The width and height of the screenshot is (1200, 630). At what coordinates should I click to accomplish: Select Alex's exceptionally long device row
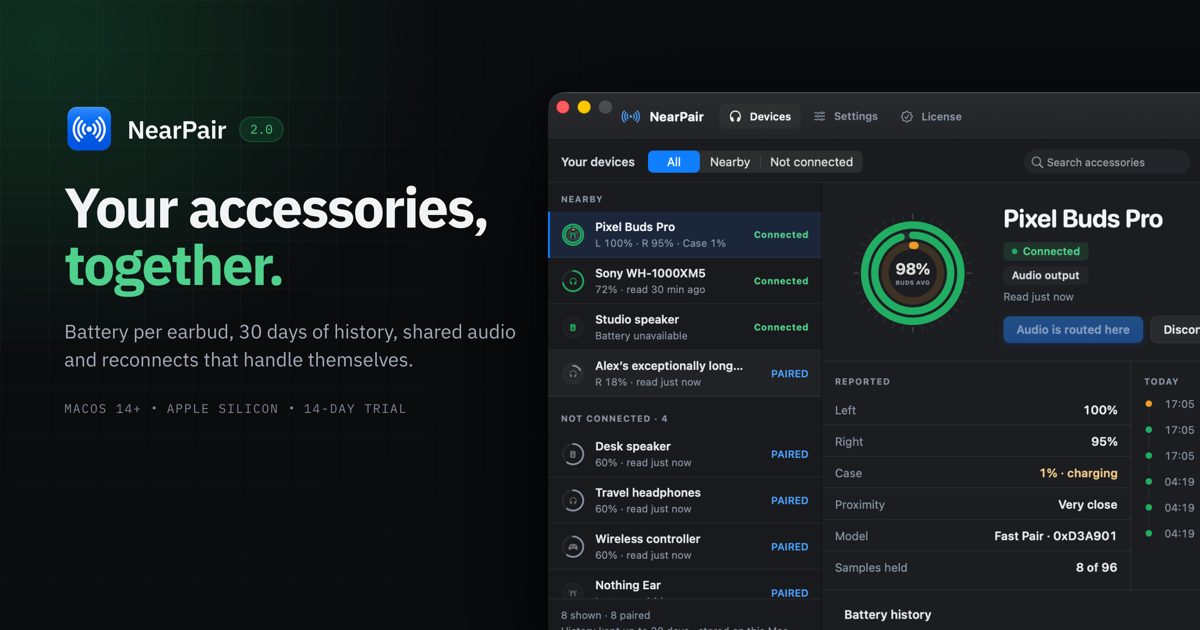(x=685, y=373)
